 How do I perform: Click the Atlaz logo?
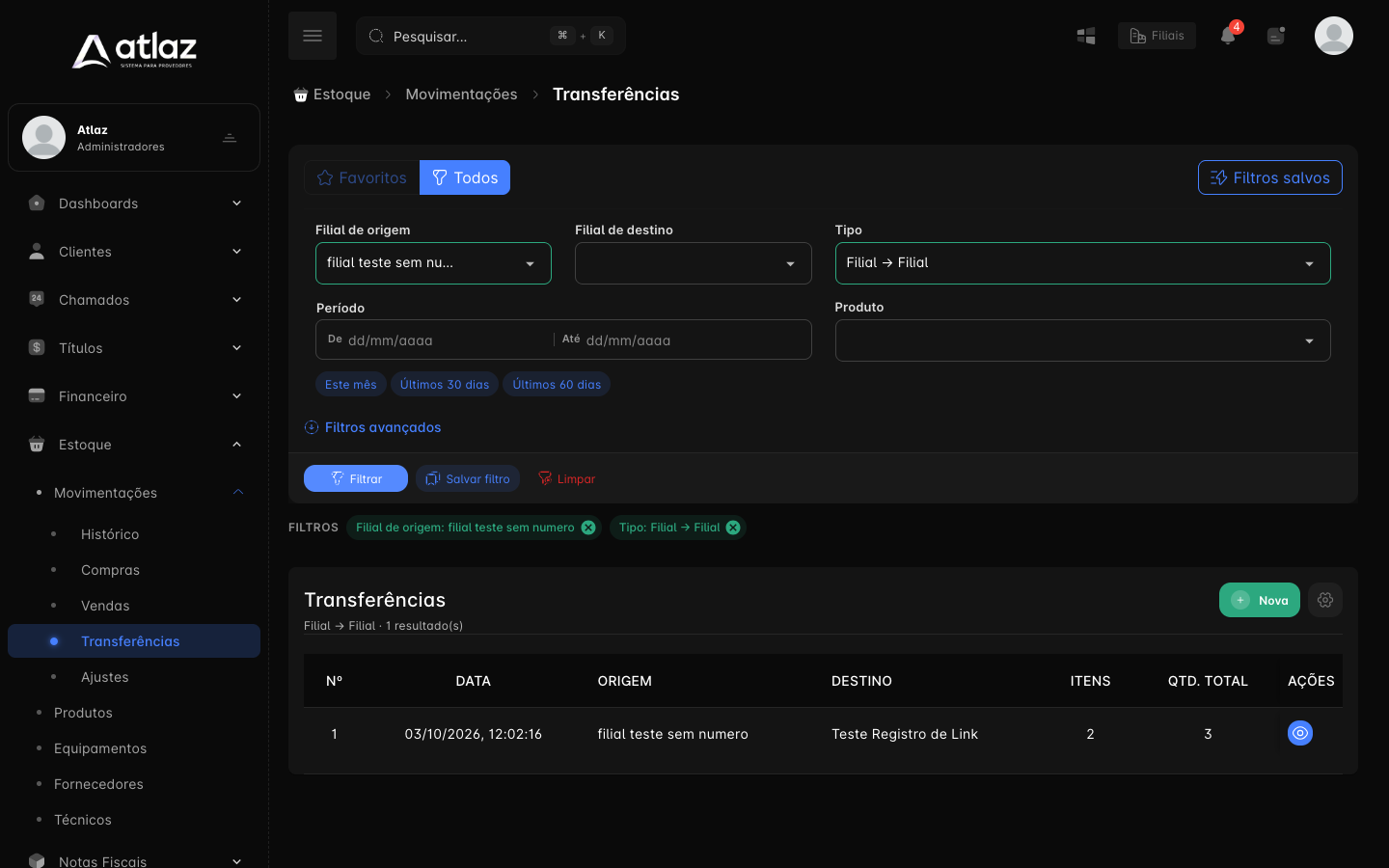(x=134, y=50)
